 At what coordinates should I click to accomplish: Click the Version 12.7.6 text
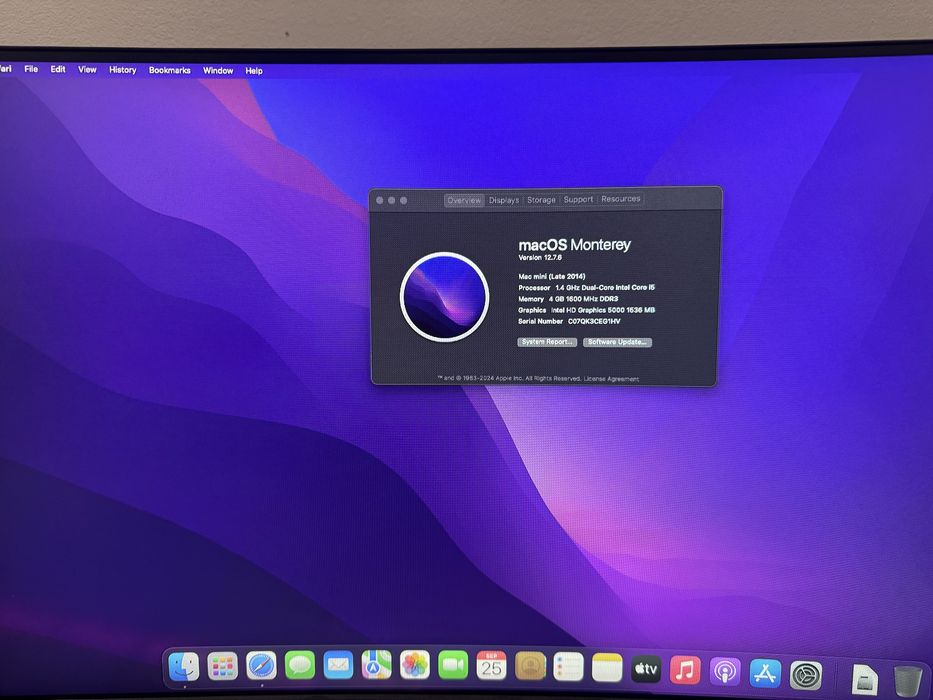pos(540,258)
